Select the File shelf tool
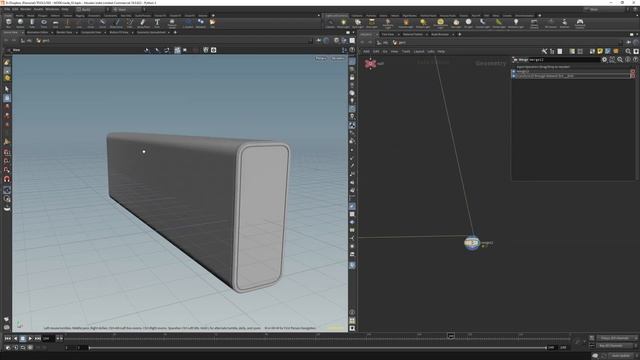This screenshot has width=640, height=360. 213,23
